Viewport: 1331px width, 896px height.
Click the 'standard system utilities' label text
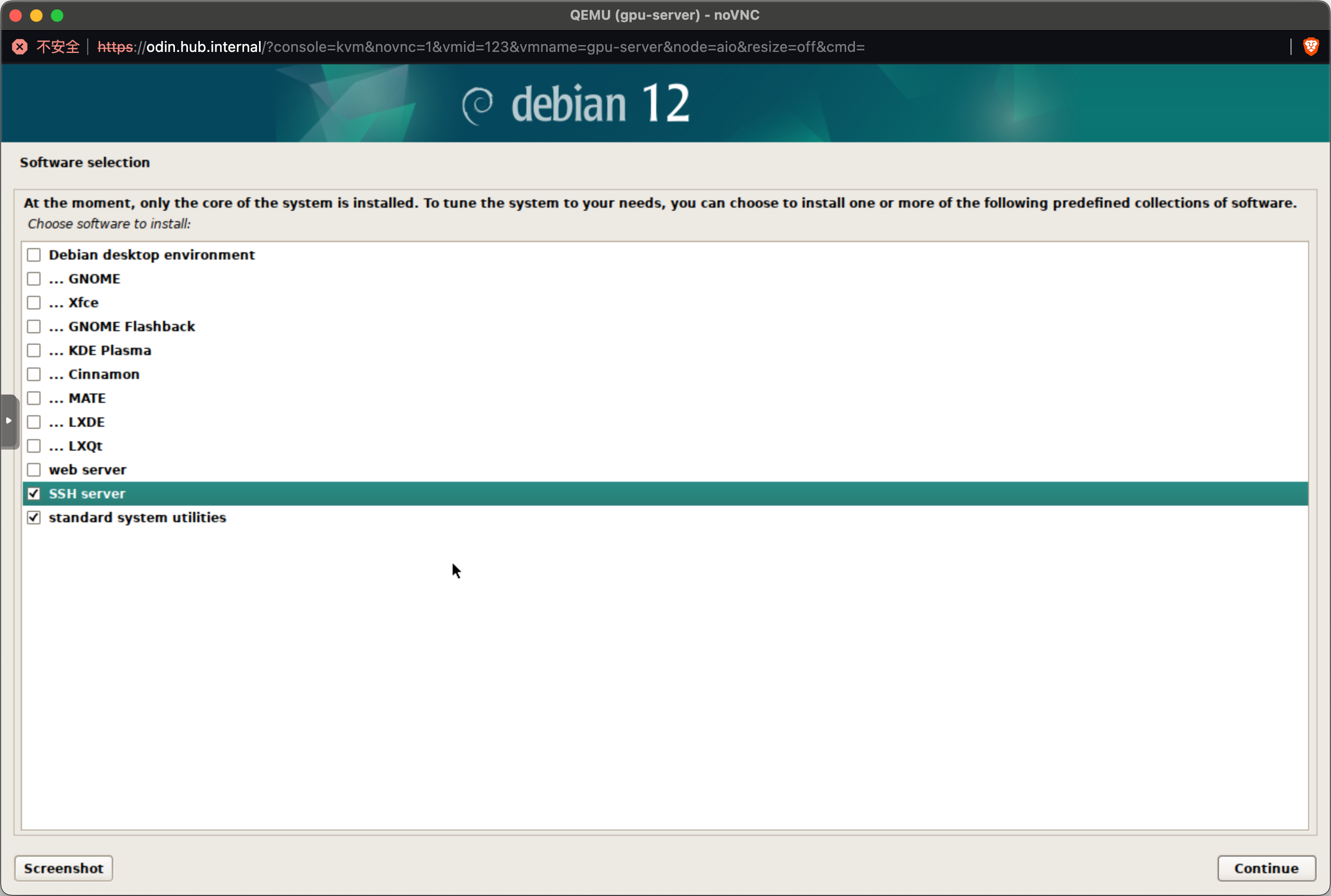point(138,518)
